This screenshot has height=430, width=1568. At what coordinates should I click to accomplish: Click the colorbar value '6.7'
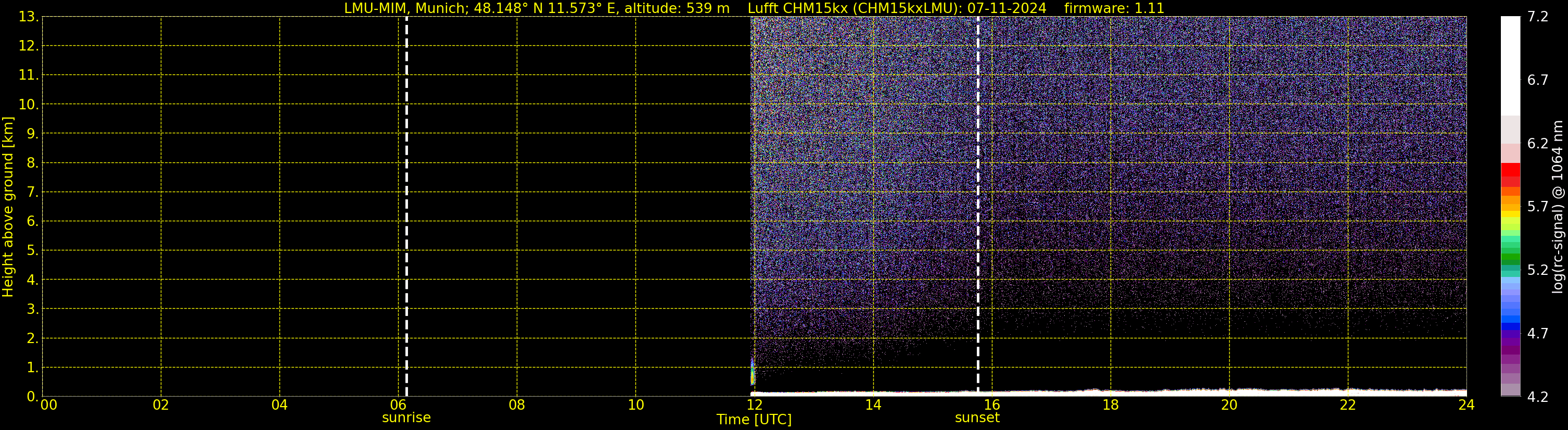(x=1538, y=80)
